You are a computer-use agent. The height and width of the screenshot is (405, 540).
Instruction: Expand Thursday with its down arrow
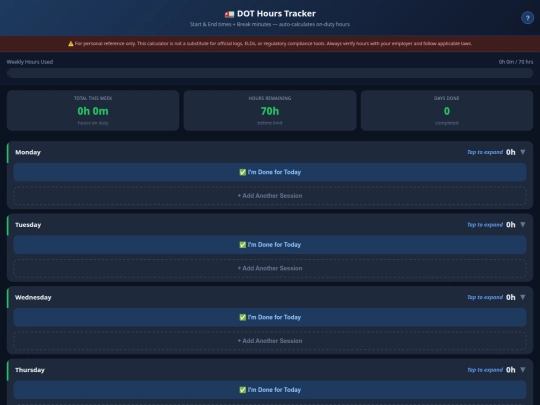522,370
